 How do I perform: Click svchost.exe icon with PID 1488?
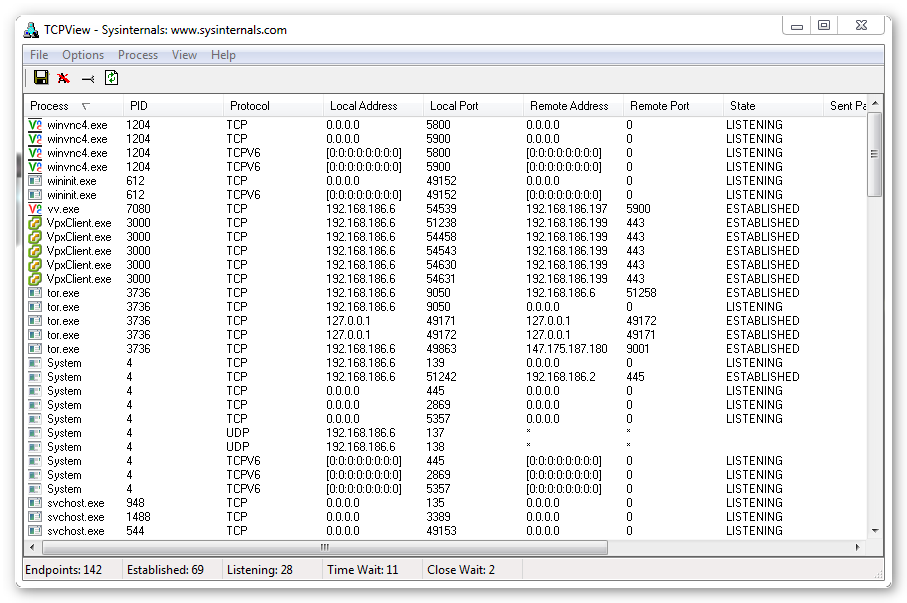tap(35, 517)
